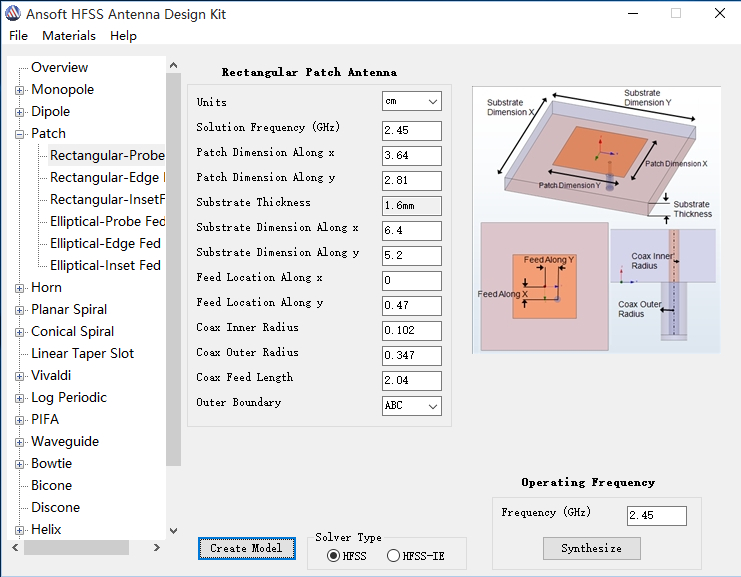This screenshot has width=741, height=577.
Task: Click Patch Dimension Along y field
Action: click(412, 181)
